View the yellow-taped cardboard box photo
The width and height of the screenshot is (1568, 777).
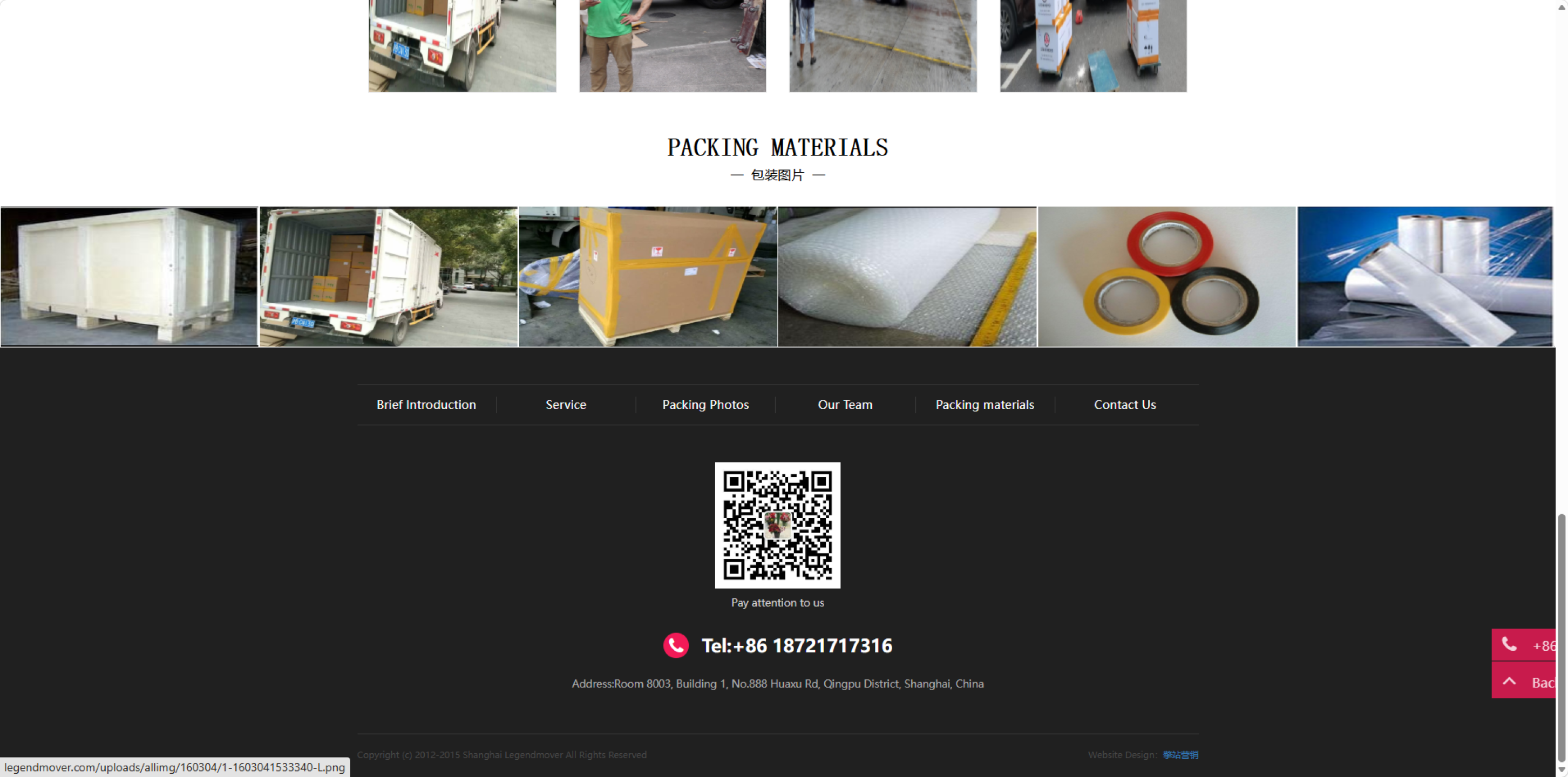(x=648, y=277)
